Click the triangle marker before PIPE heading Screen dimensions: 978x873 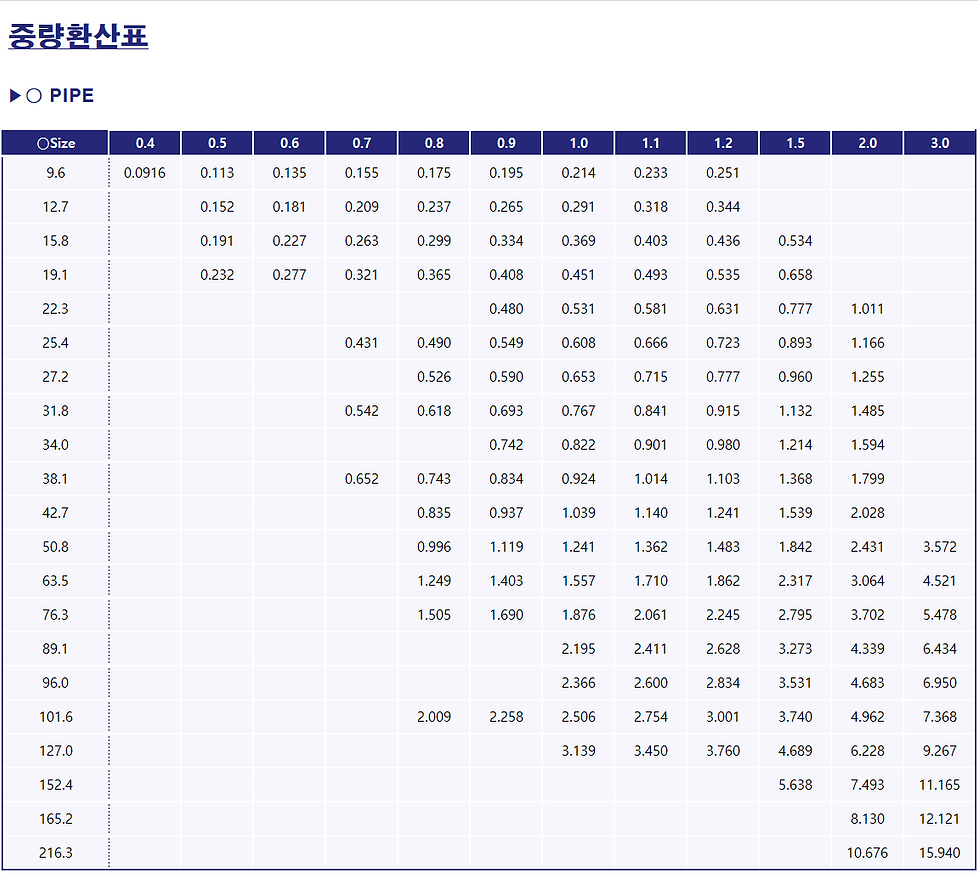pos(16,95)
